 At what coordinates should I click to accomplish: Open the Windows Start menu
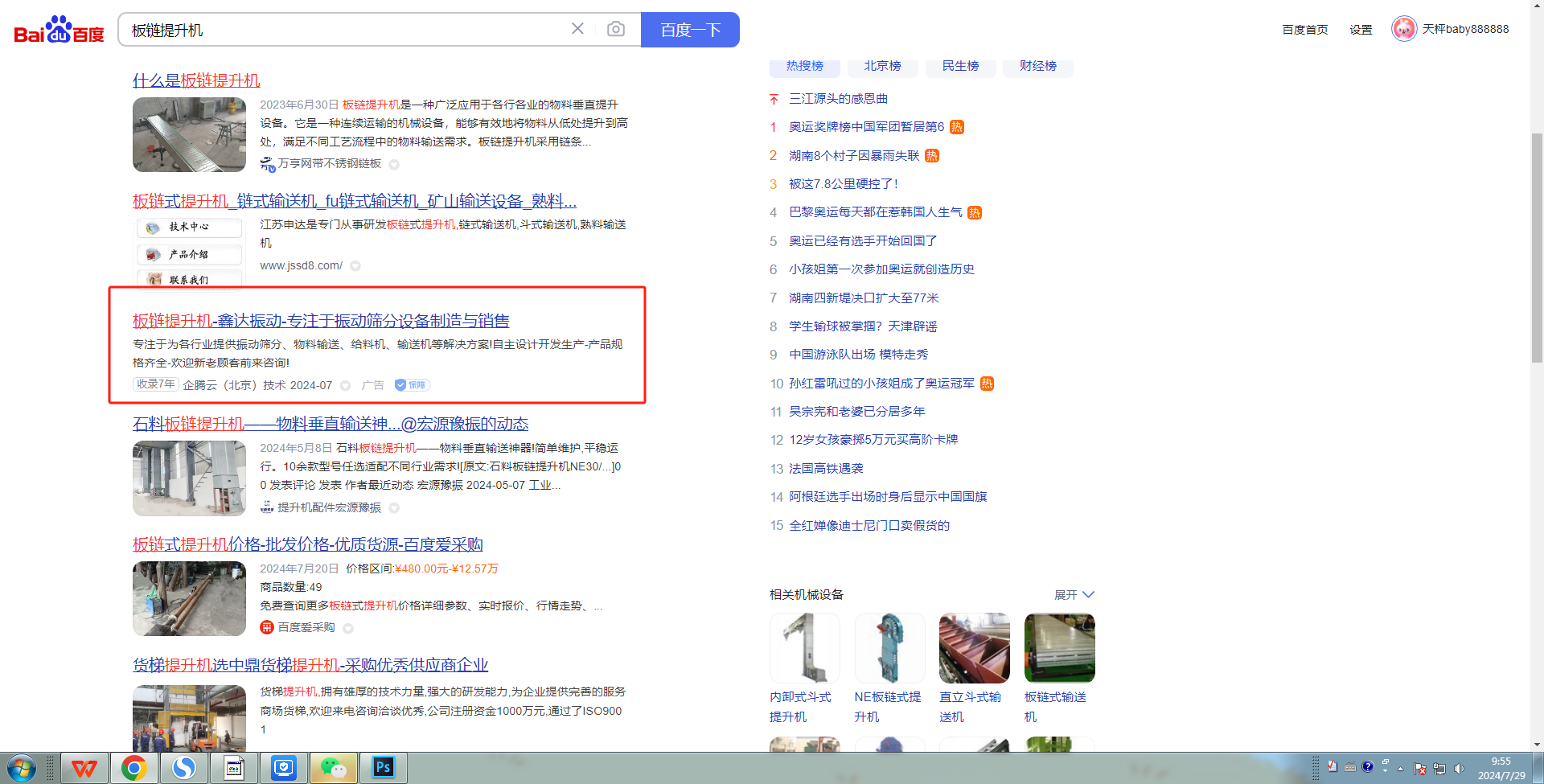[x=22, y=769]
